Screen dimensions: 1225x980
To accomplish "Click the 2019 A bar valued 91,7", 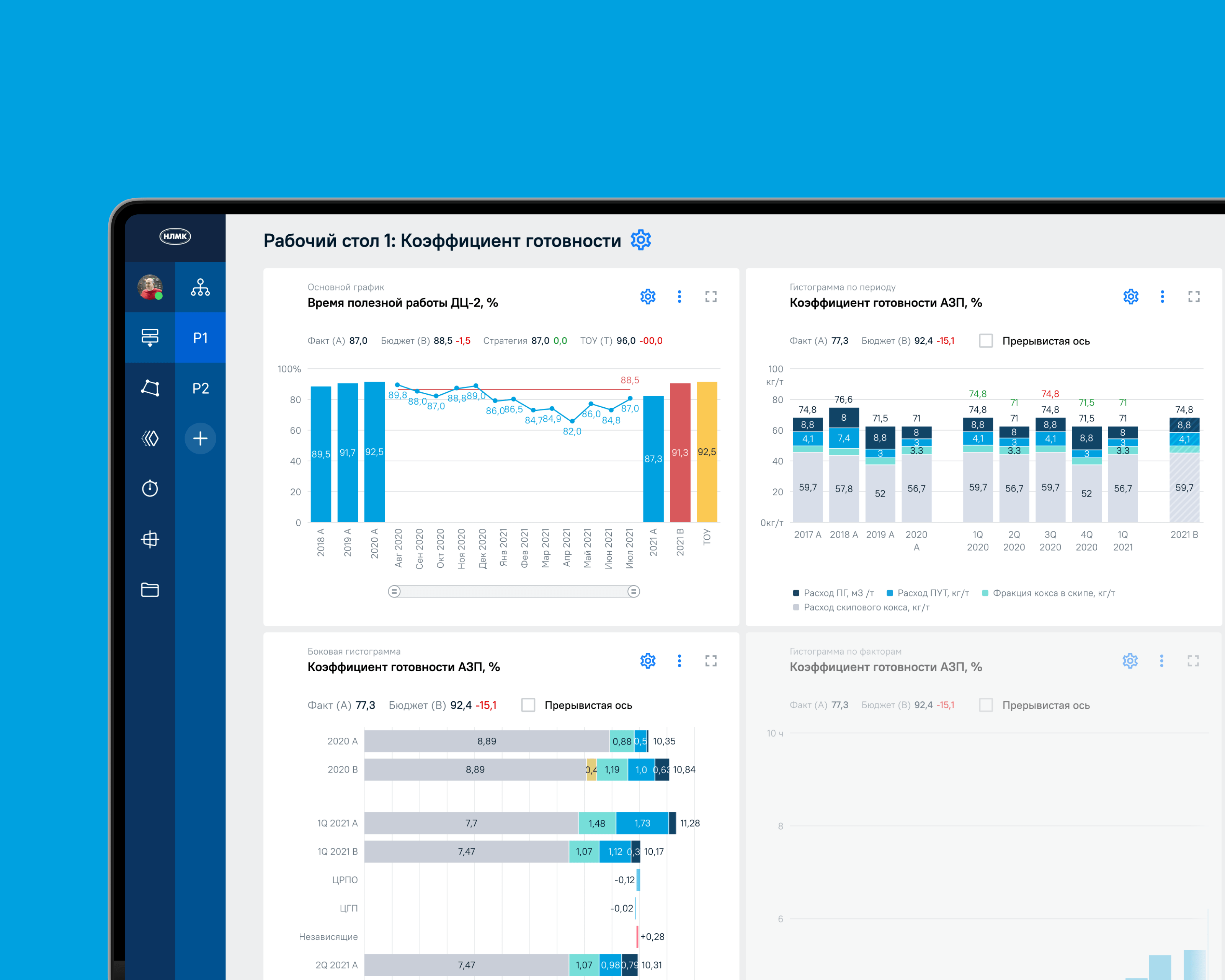I will tap(348, 452).
